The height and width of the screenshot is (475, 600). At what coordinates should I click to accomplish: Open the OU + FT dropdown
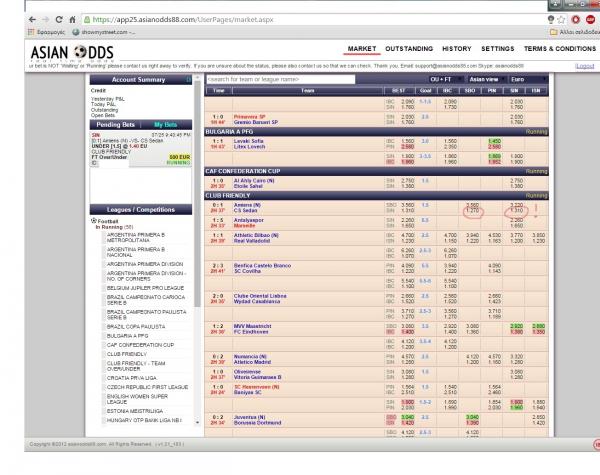443,79
